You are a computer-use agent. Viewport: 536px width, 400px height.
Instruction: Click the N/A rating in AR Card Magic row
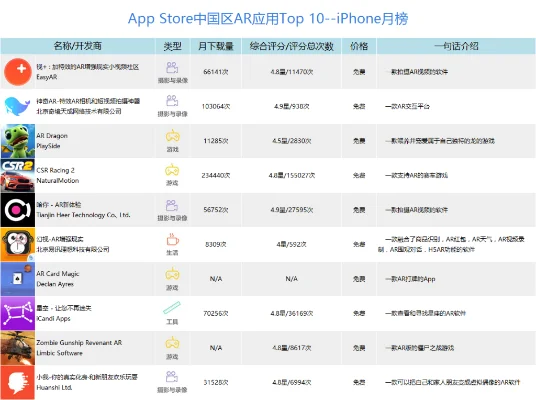[x=292, y=279]
